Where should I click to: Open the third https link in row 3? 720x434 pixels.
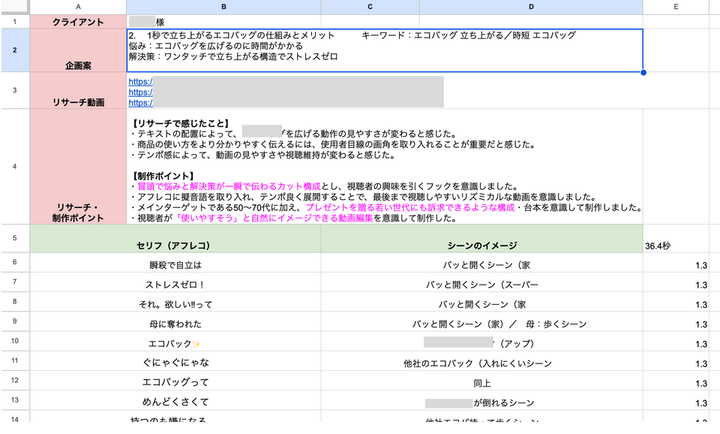[141, 103]
